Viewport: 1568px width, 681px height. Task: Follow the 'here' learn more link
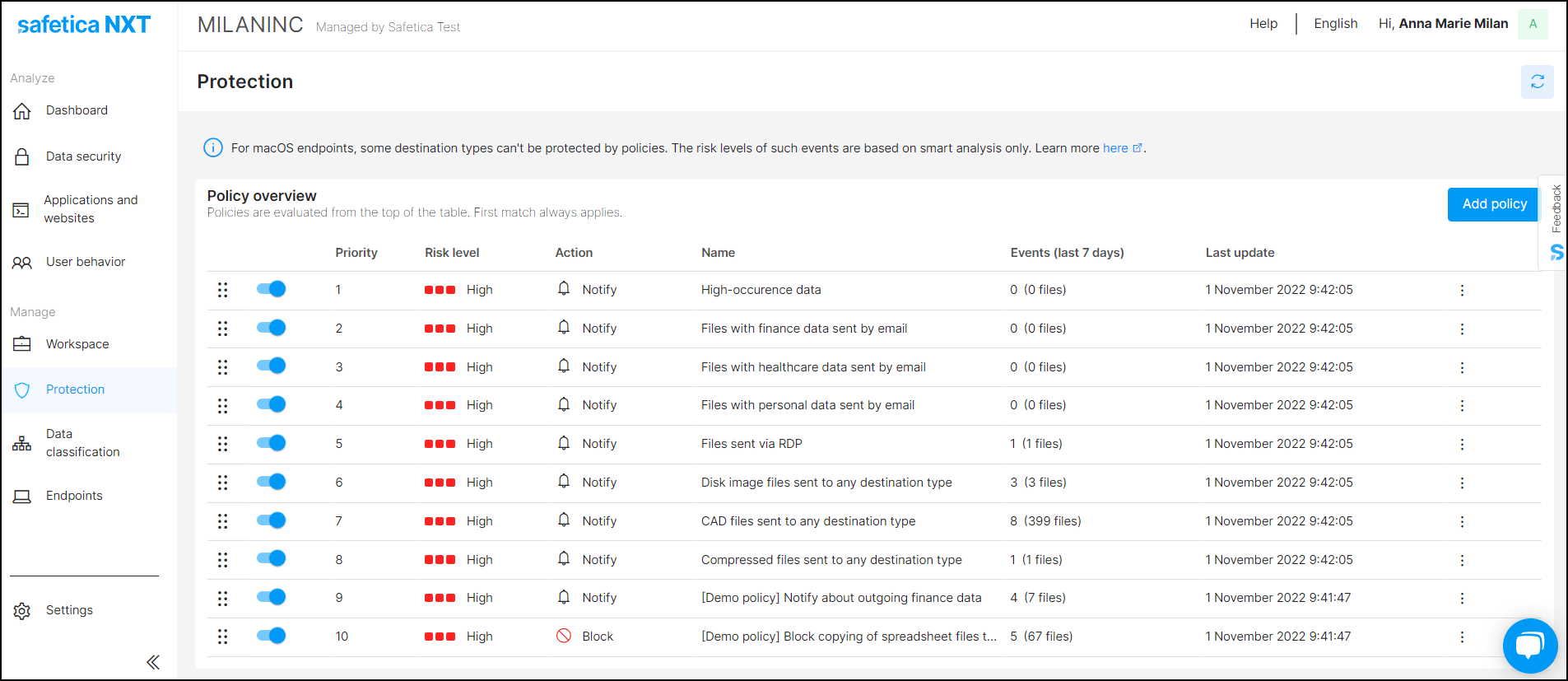click(1115, 148)
